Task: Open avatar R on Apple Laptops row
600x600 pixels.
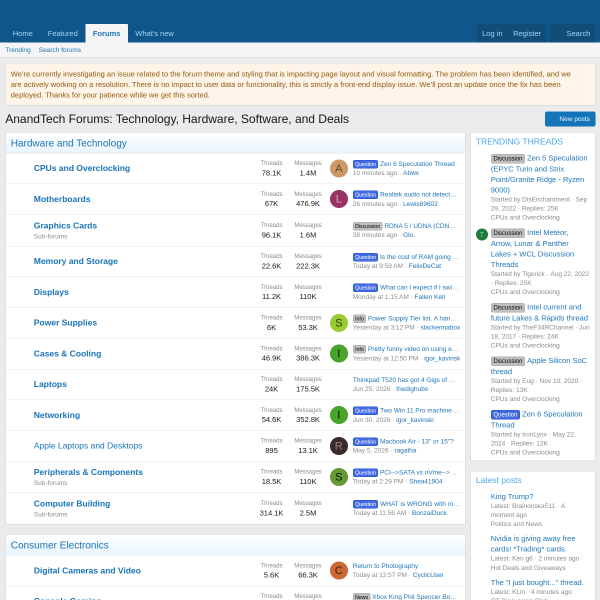Action: (x=339, y=446)
